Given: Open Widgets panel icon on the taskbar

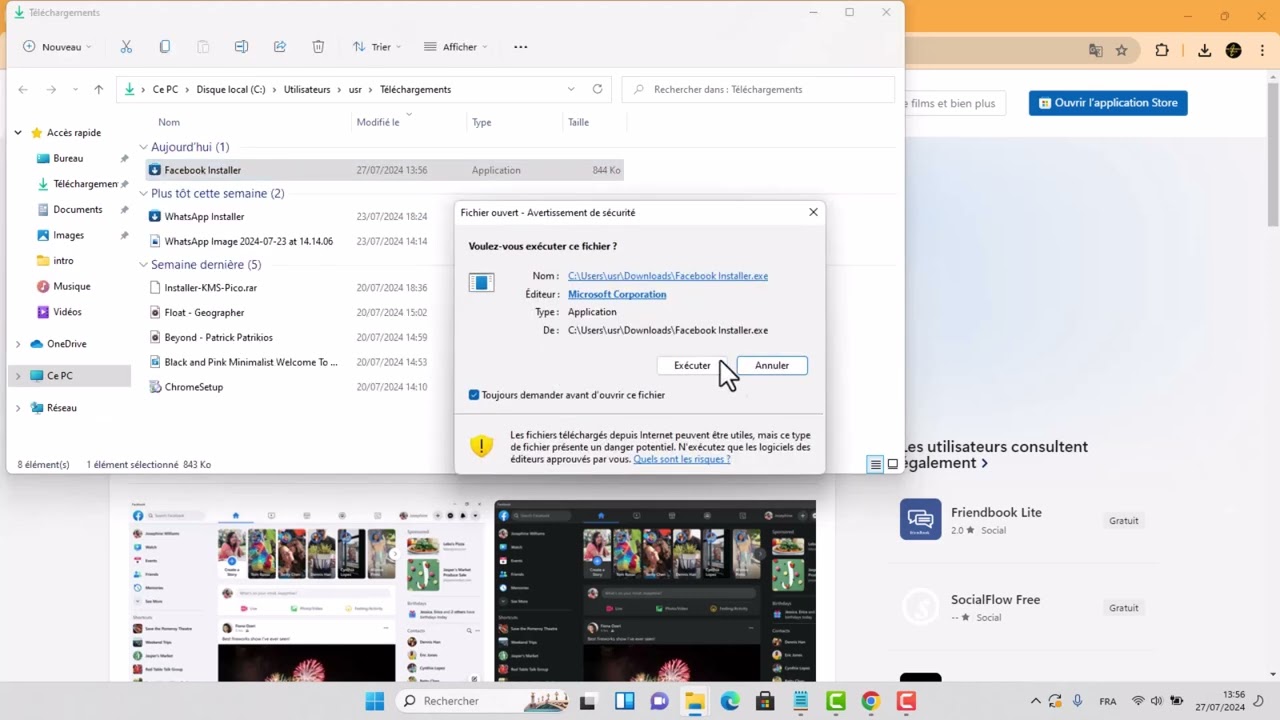Looking at the screenshot, I should point(624,701).
